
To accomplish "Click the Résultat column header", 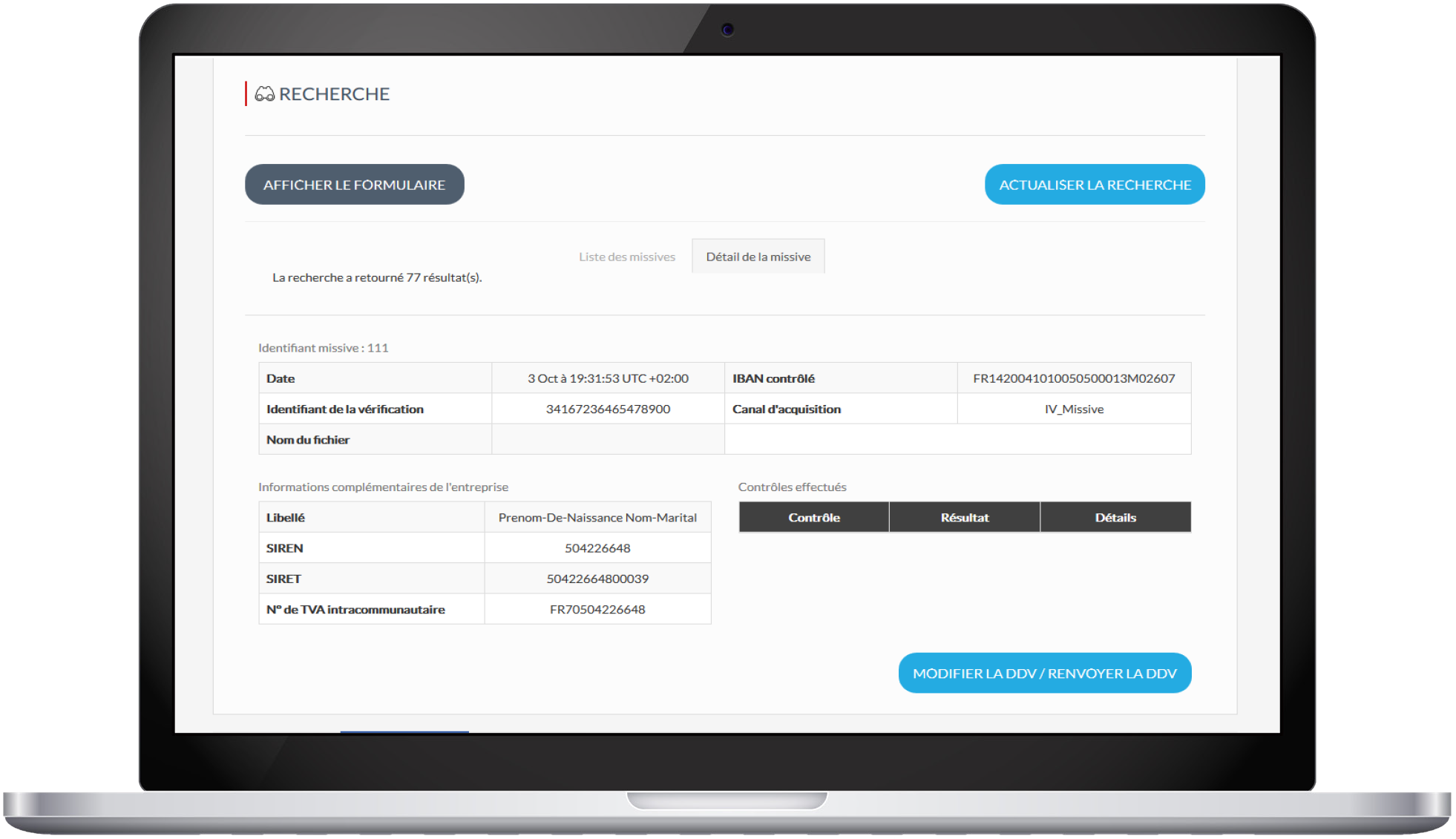I will pyautogui.click(x=965, y=518).
